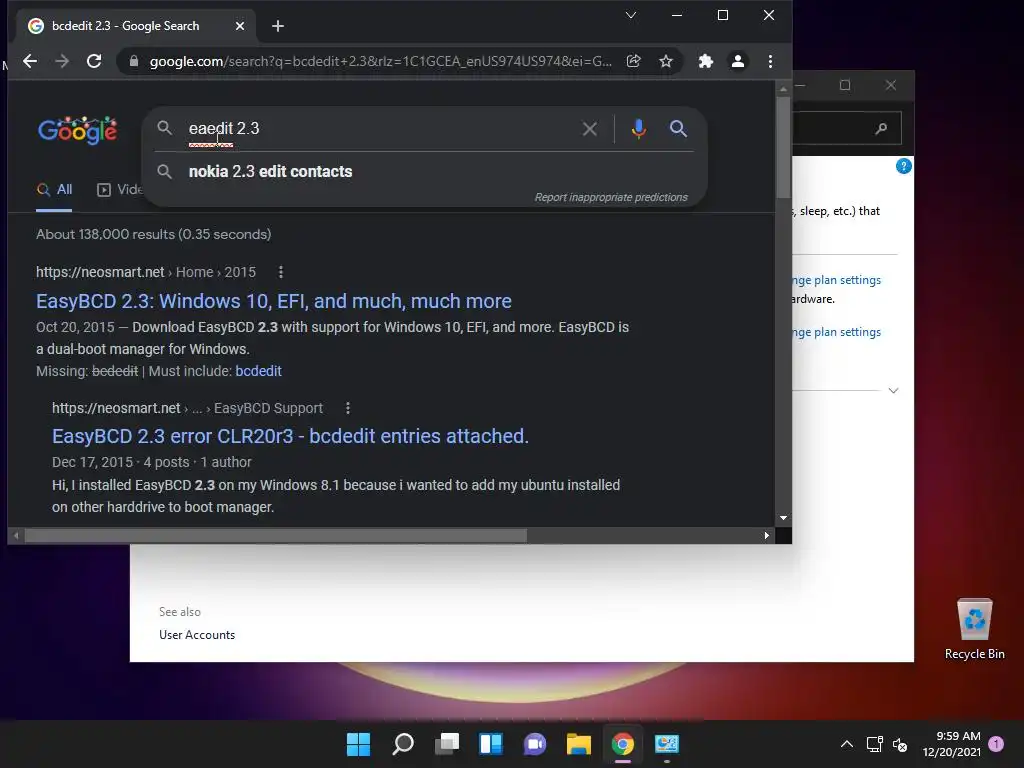Open EasyBCD 2.3 error CLR20r3 result
The height and width of the screenshot is (768, 1024).
(290, 436)
